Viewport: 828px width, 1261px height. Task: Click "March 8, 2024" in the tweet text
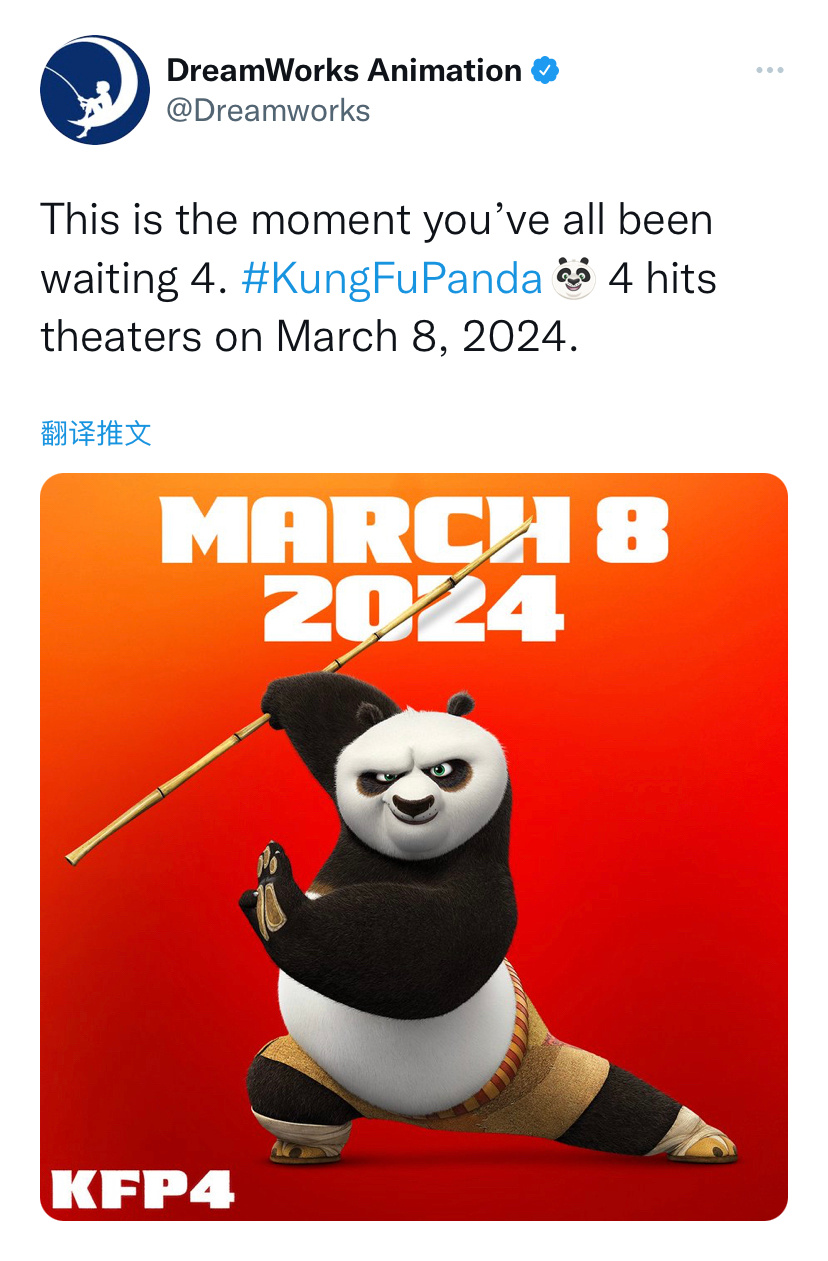(425, 338)
